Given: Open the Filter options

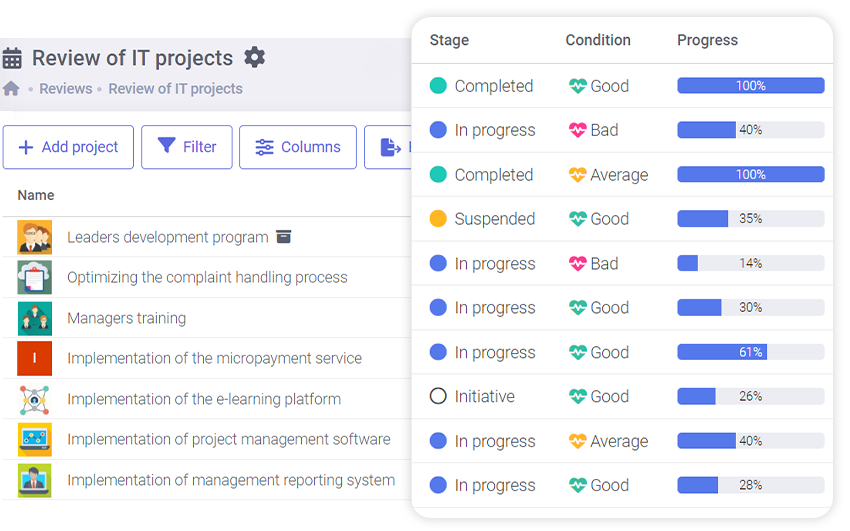Looking at the screenshot, I should [187, 147].
